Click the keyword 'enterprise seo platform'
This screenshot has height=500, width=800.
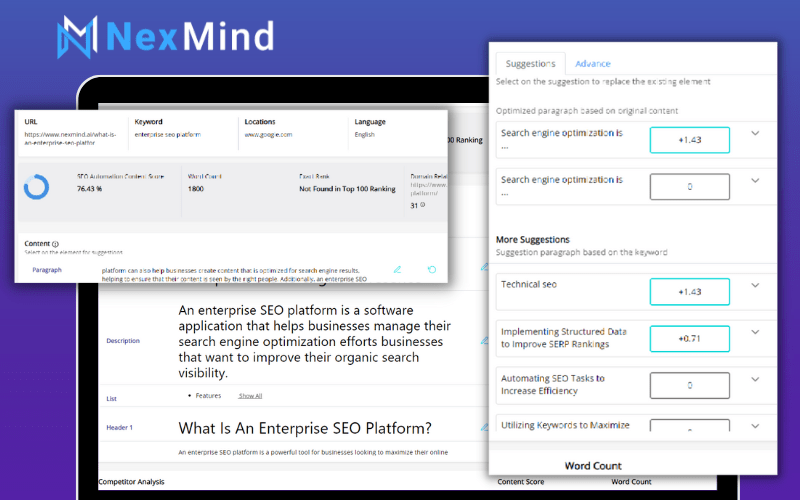pos(167,135)
